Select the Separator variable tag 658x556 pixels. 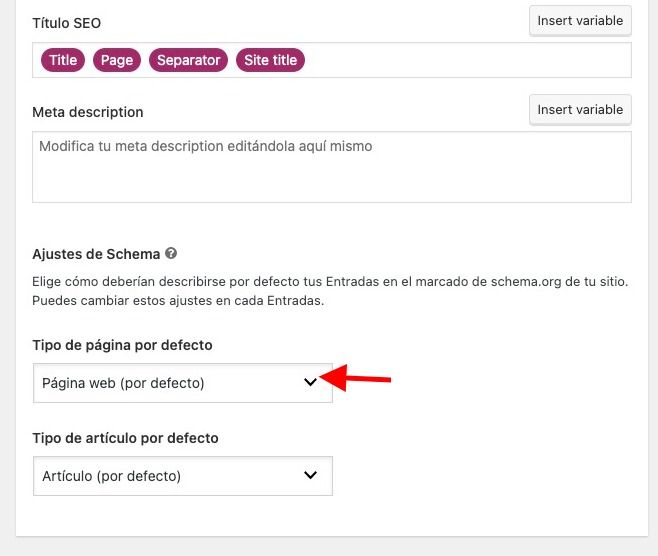[188, 60]
